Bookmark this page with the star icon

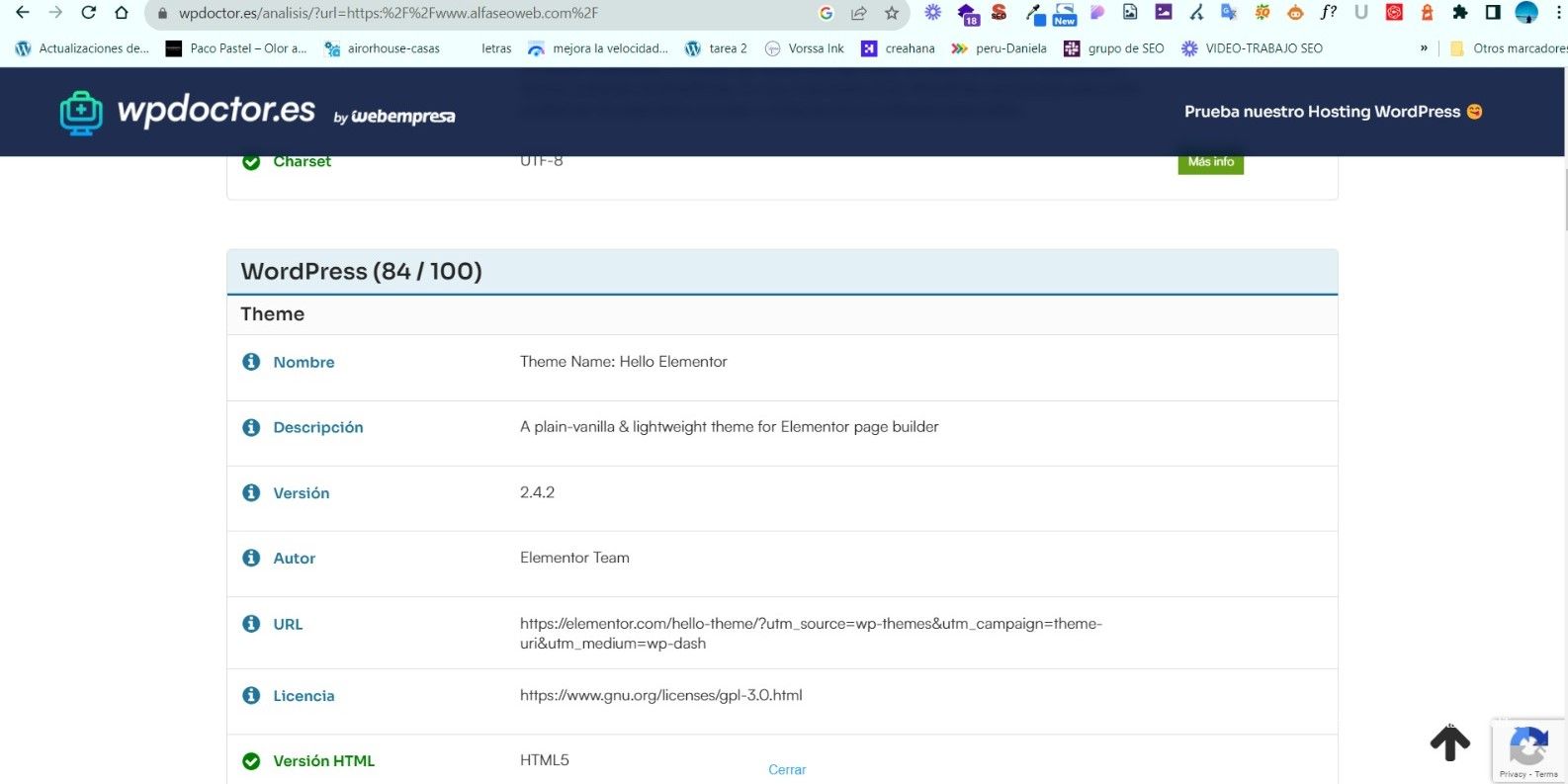pyautogui.click(x=892, y=13)
